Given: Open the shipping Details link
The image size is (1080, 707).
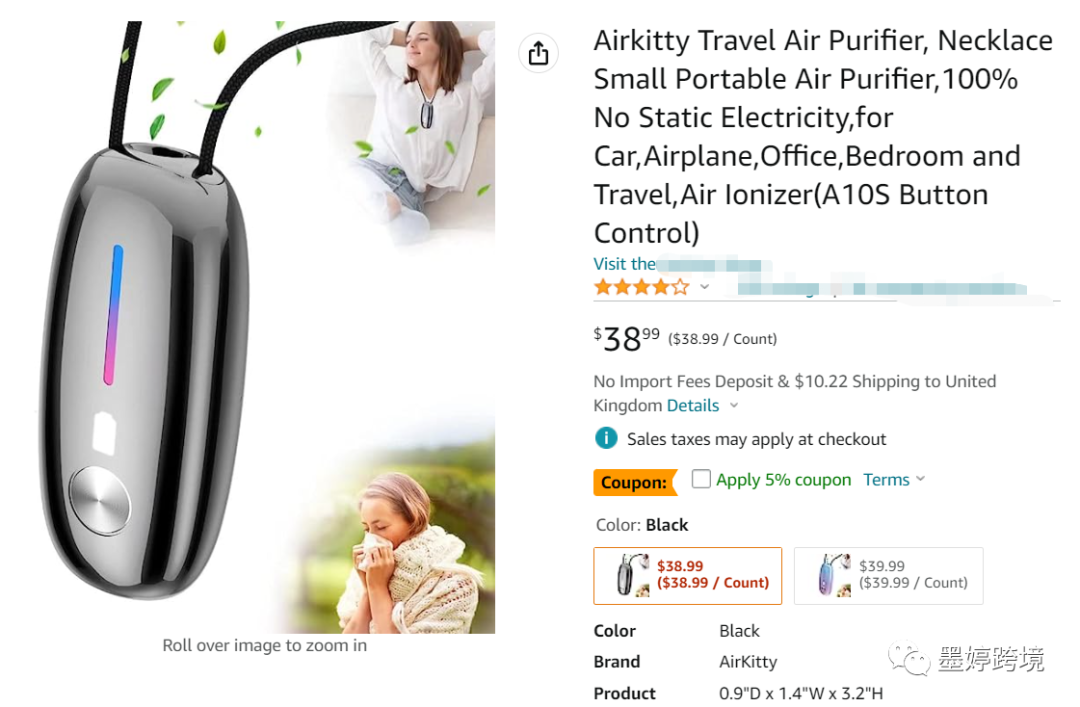Looking at the screenshot, I should point(693,405).
